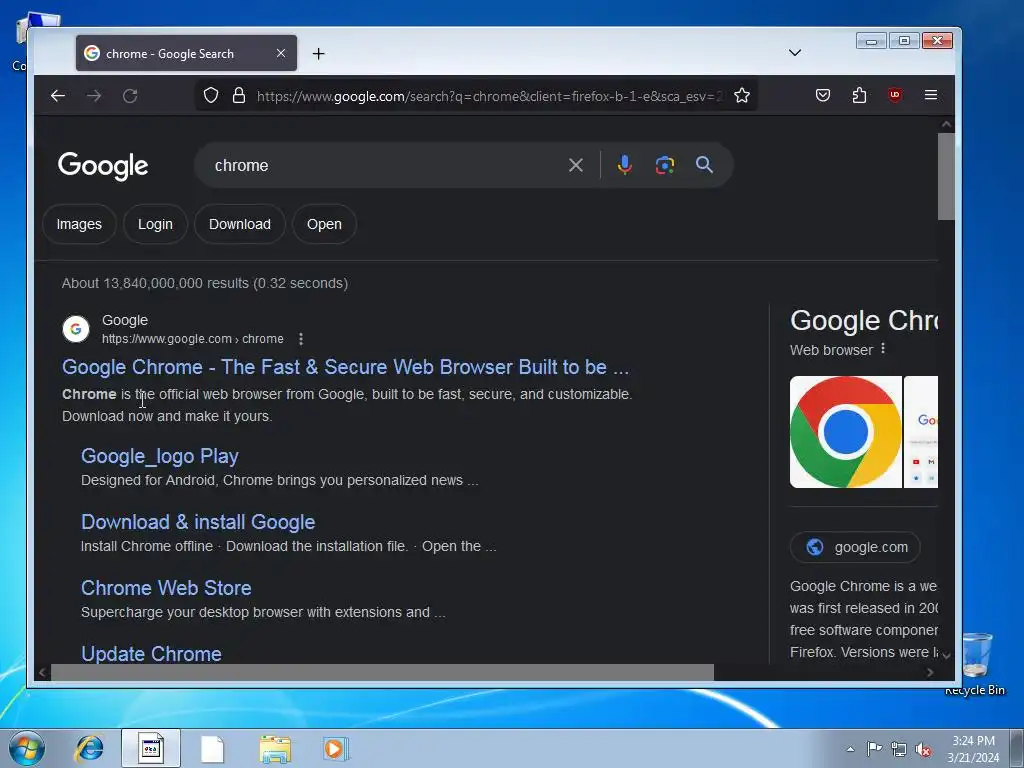The width and height of the screenshot is (1024, 768).
Task: Open the Chrome Web Store sitelink
Action: [x=166, y=588]
